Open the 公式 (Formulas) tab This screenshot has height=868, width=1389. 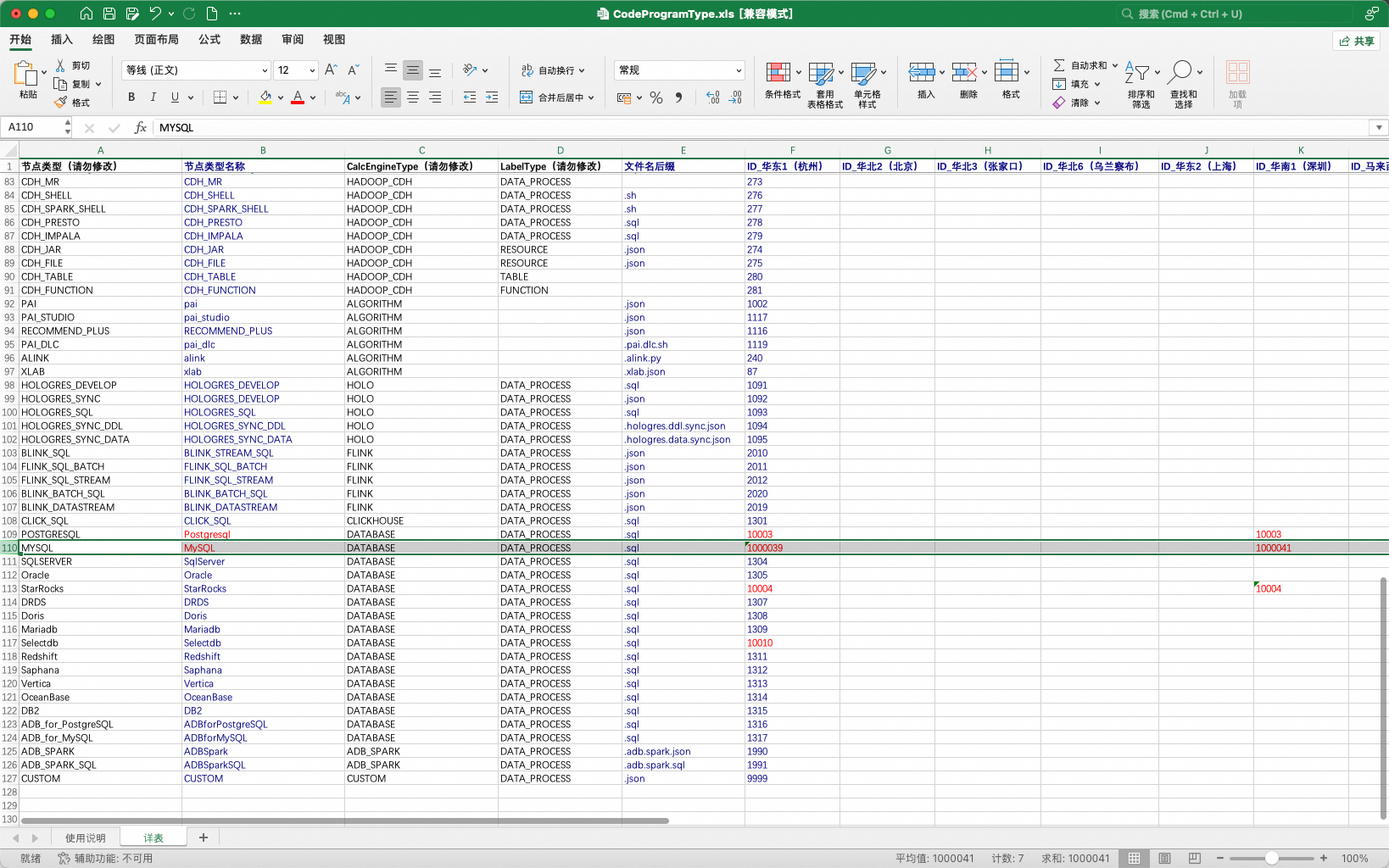click(x=209, y=40)
